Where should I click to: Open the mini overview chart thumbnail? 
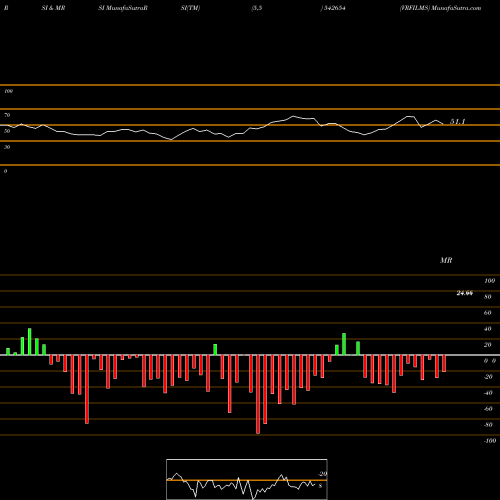[247, 479]
